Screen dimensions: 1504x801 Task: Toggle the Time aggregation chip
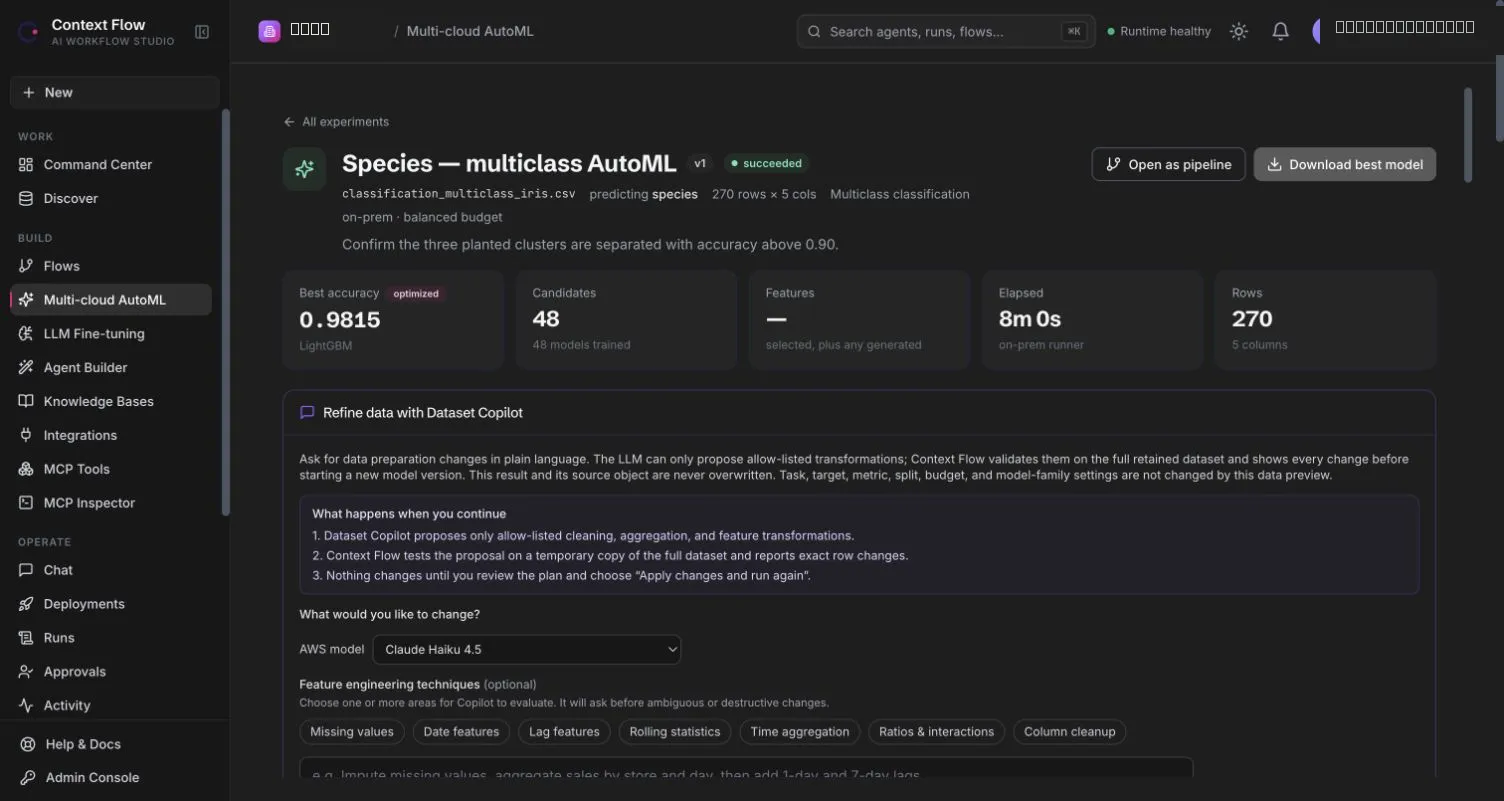[800, 732]
